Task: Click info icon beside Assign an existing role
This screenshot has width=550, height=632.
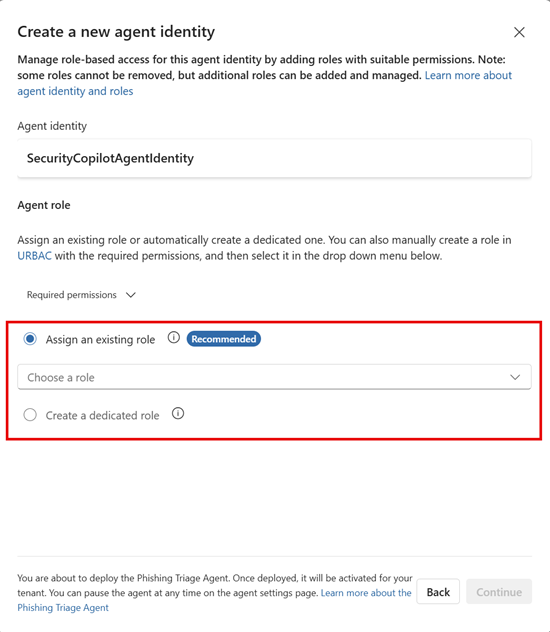Action: 174,337
